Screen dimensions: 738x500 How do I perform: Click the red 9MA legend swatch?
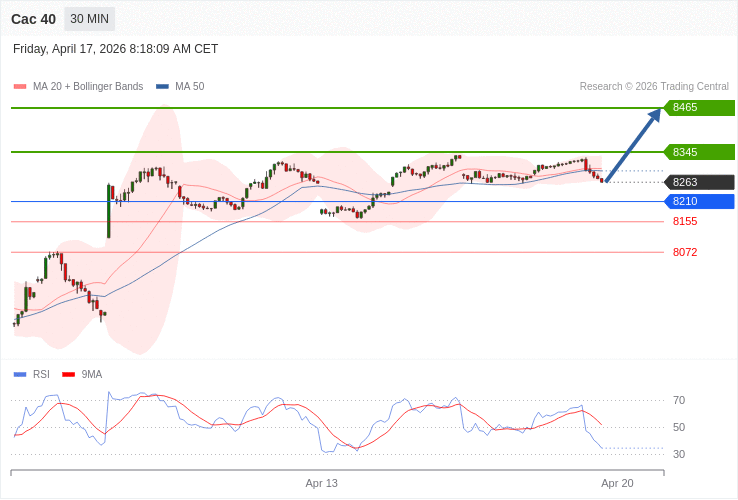click(x=68, y=374)
